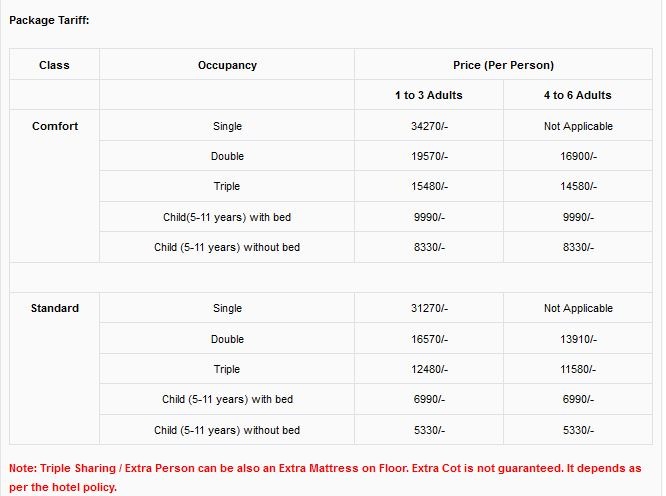Click Standard Double price 16570/-

[x=429, y=339]
